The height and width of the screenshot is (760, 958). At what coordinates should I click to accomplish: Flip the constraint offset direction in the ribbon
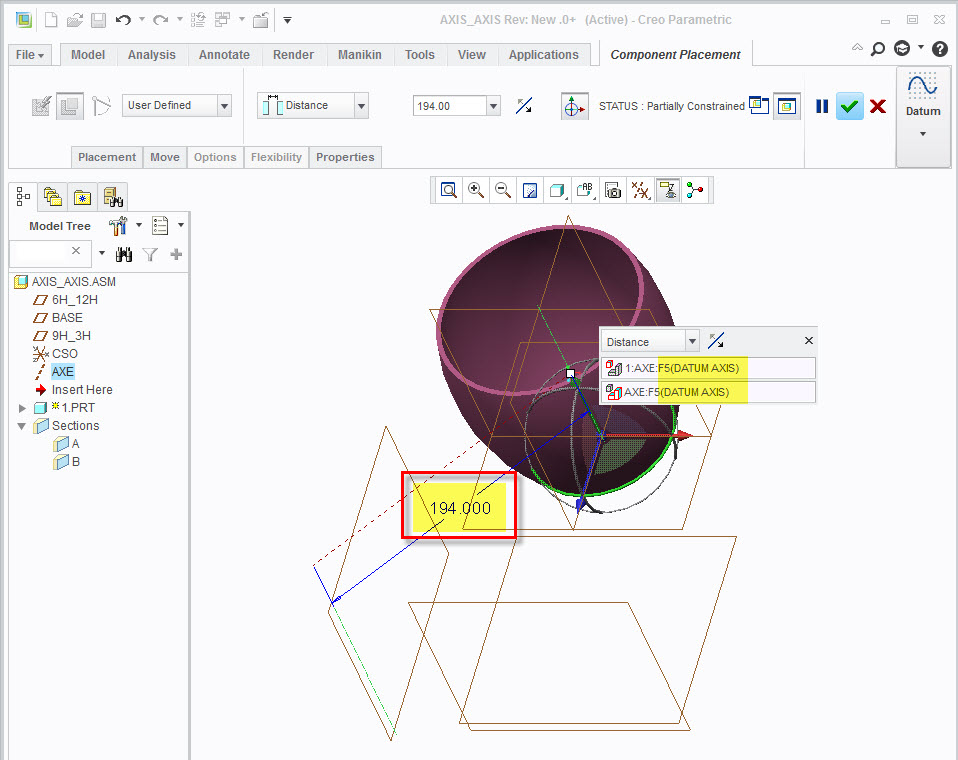[524, 106]
